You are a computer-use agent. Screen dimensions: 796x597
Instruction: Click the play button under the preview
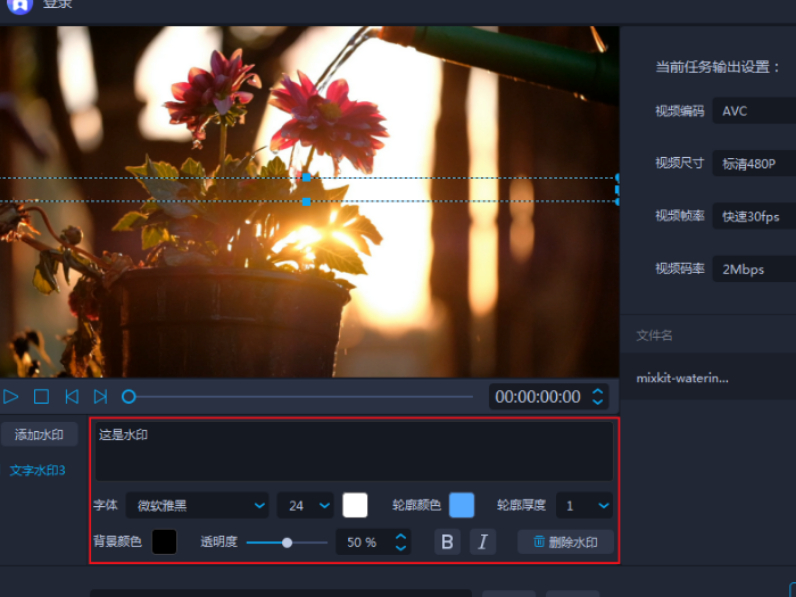[10, 397]
